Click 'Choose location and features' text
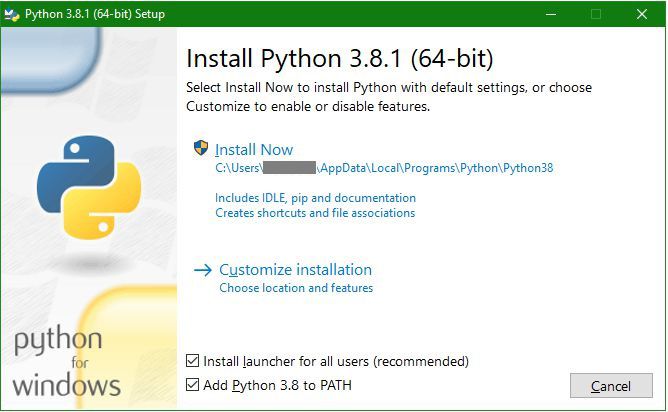 point(296,288)
